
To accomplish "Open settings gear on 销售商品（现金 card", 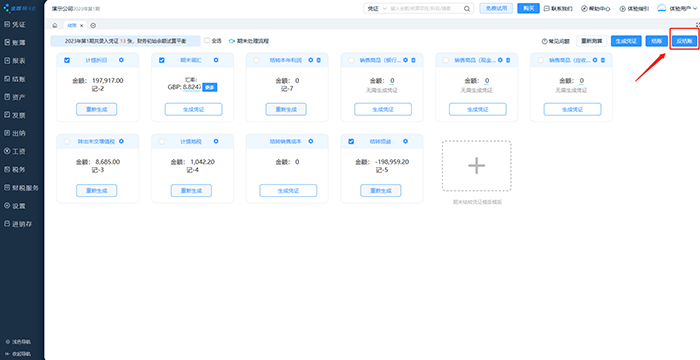I will tap(500, 60).
